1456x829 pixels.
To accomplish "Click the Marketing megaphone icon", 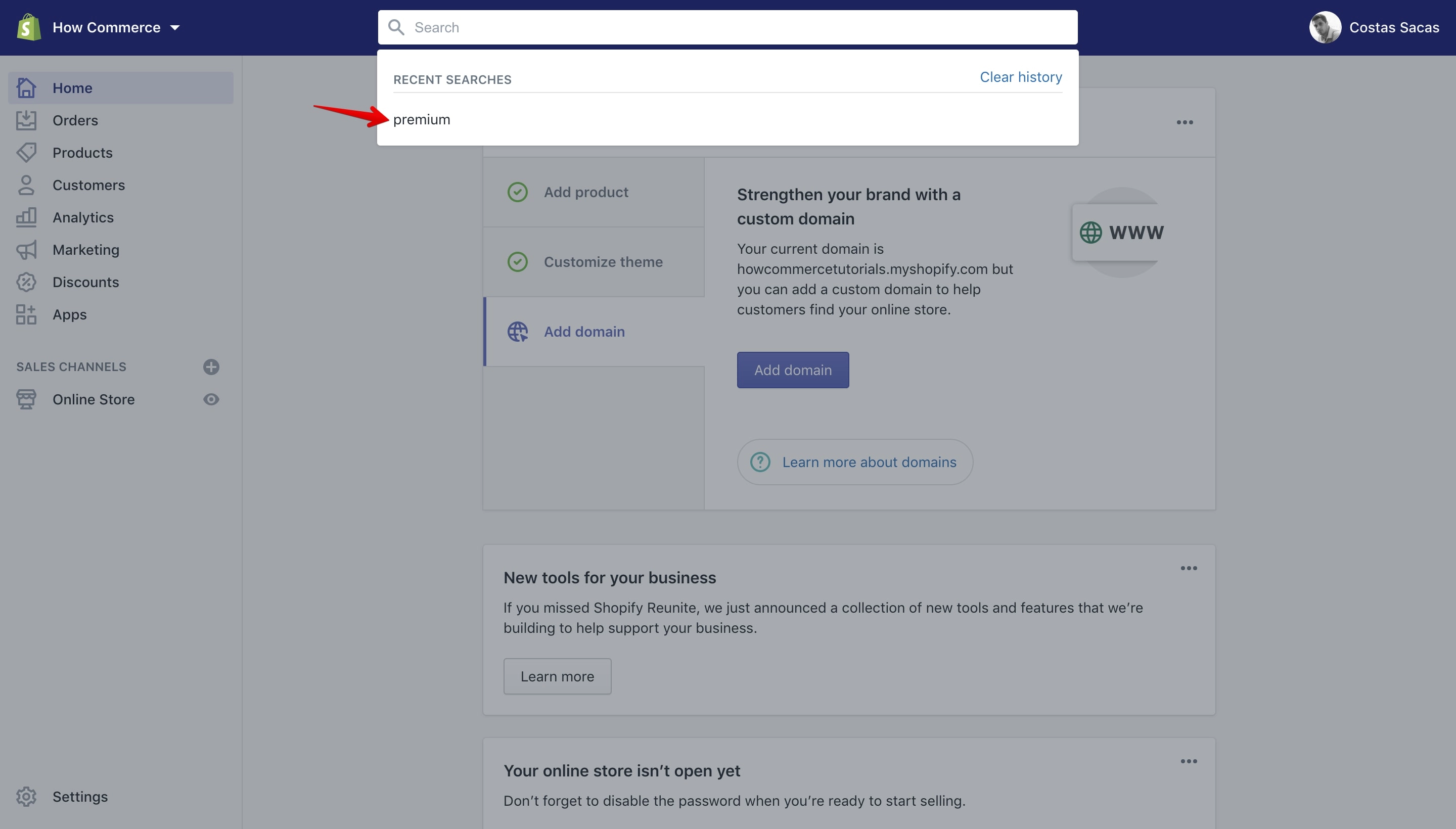I will coord(26,249).
